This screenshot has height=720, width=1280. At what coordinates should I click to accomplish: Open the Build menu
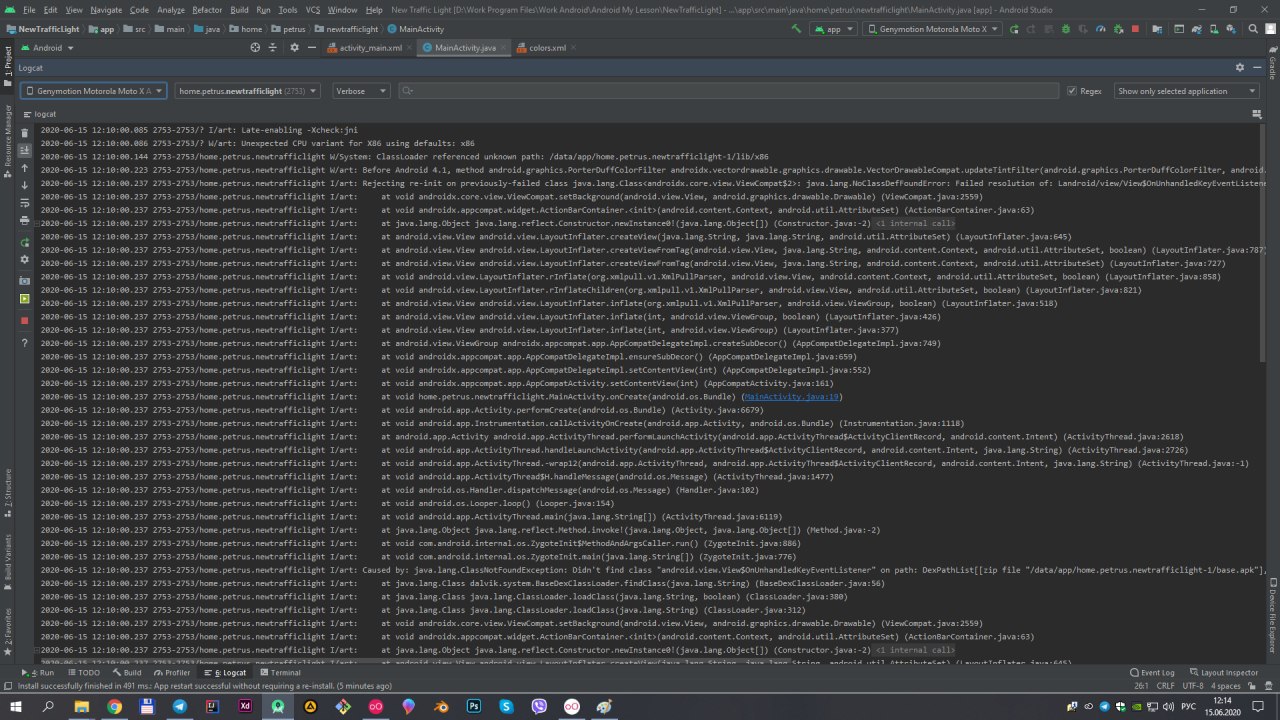coord(239,9)
